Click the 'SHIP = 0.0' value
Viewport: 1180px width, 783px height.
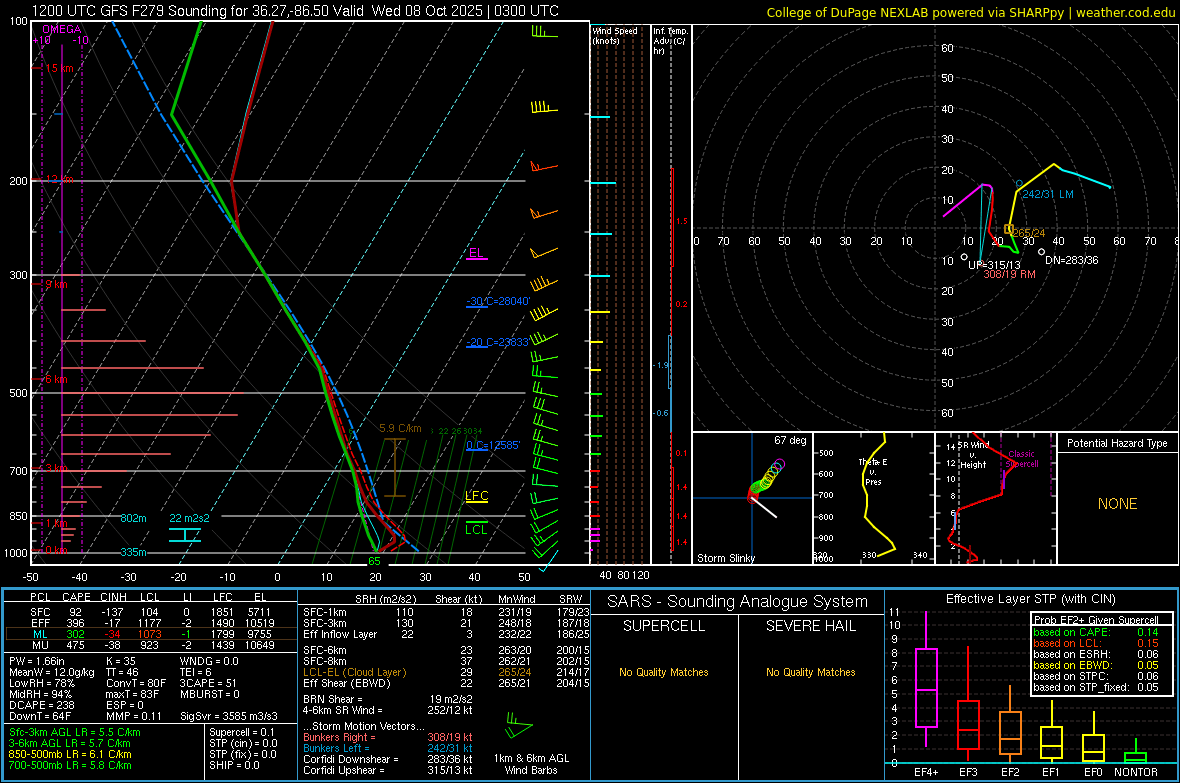coord(234,765)
